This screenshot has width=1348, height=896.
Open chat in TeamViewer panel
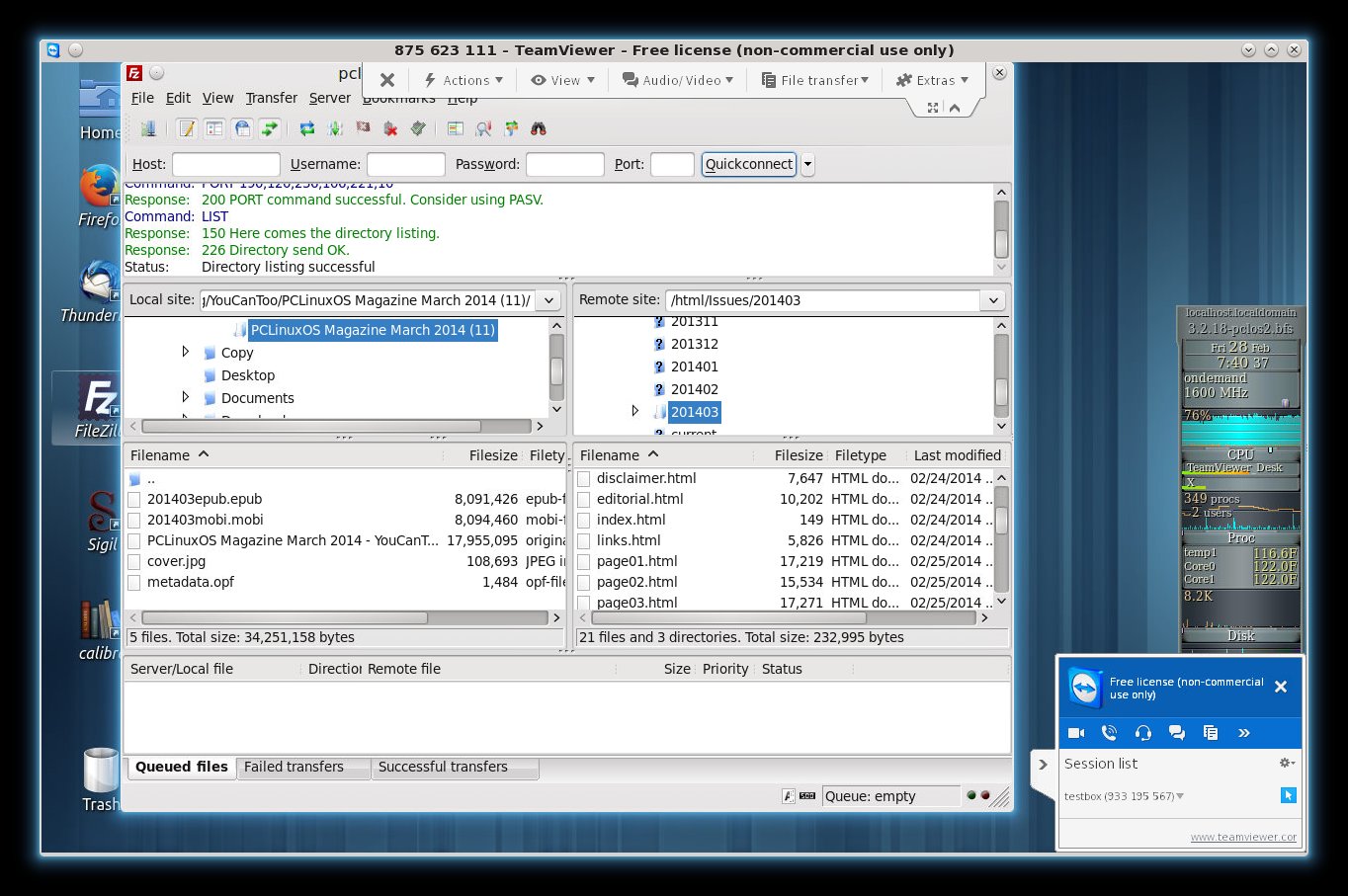coord(1177,732)
